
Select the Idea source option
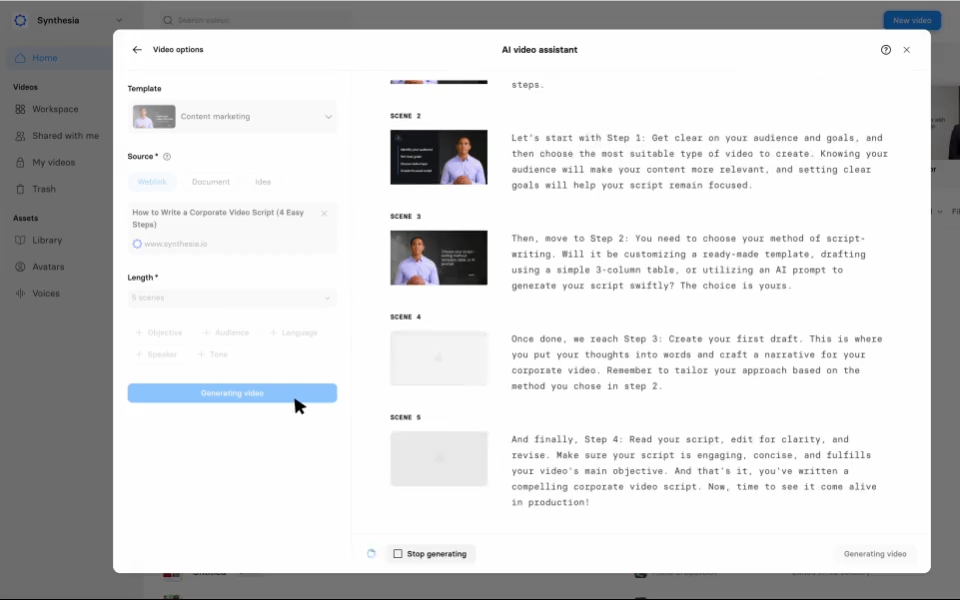tap(263, 182)
